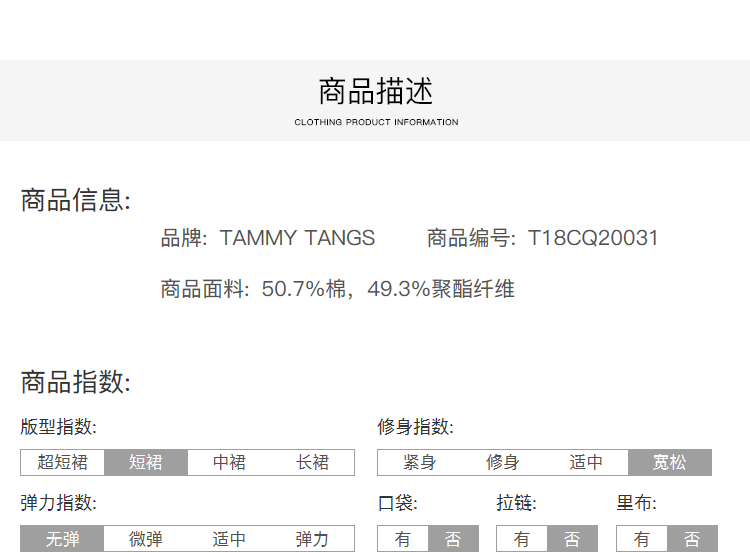This screenshot has height=552, width=750.
Task: Click the highlighted 宽松 fit option
Action: coord(669,462)
